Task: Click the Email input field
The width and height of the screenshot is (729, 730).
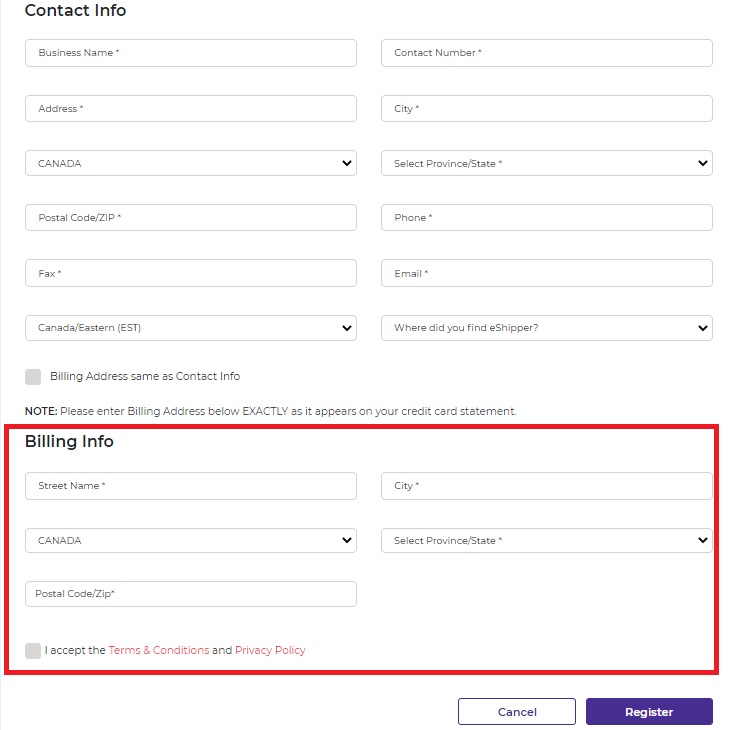Action: (x=546, y=273)
